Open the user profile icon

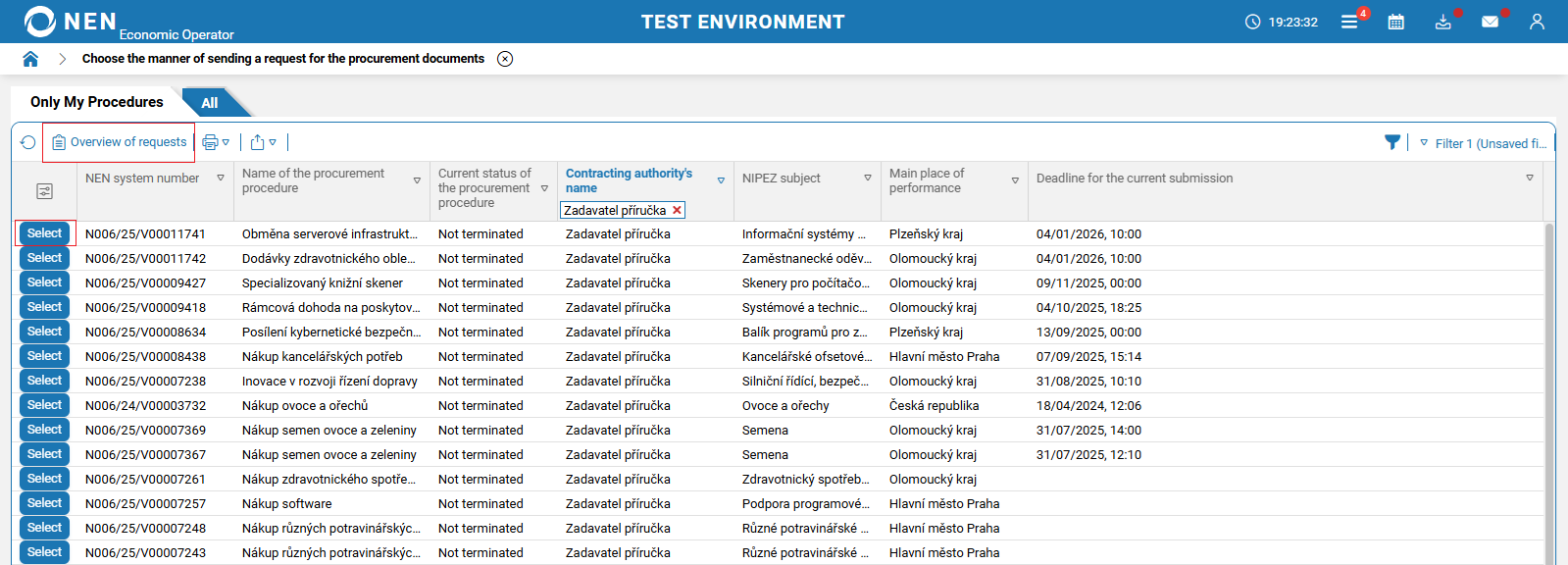[x=1537, y=22]
